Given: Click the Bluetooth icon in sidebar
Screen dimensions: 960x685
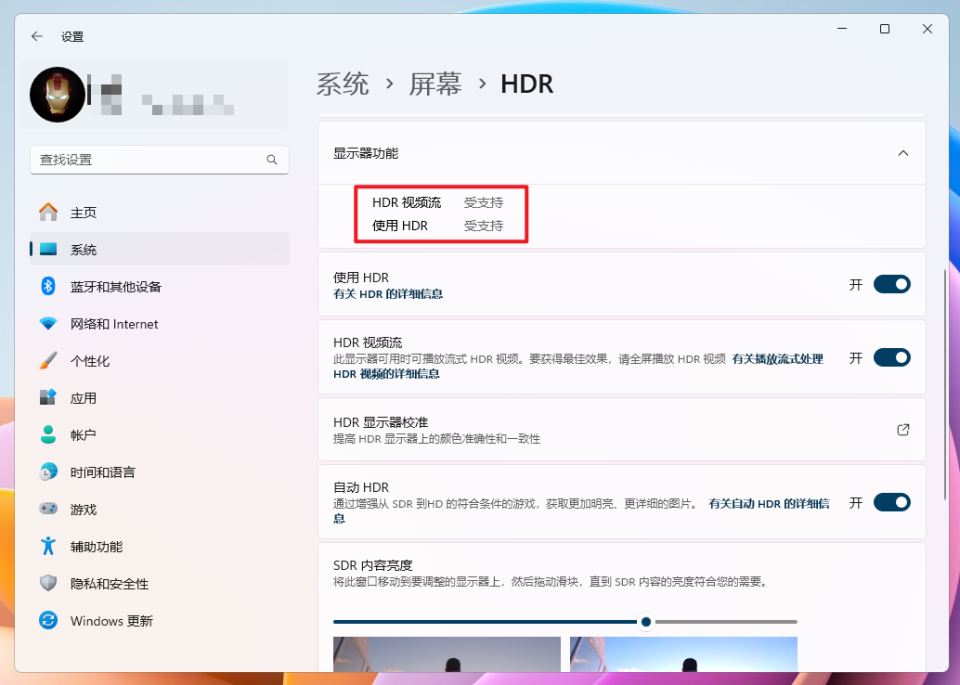Looking at the screenshot, I should 48,286.
